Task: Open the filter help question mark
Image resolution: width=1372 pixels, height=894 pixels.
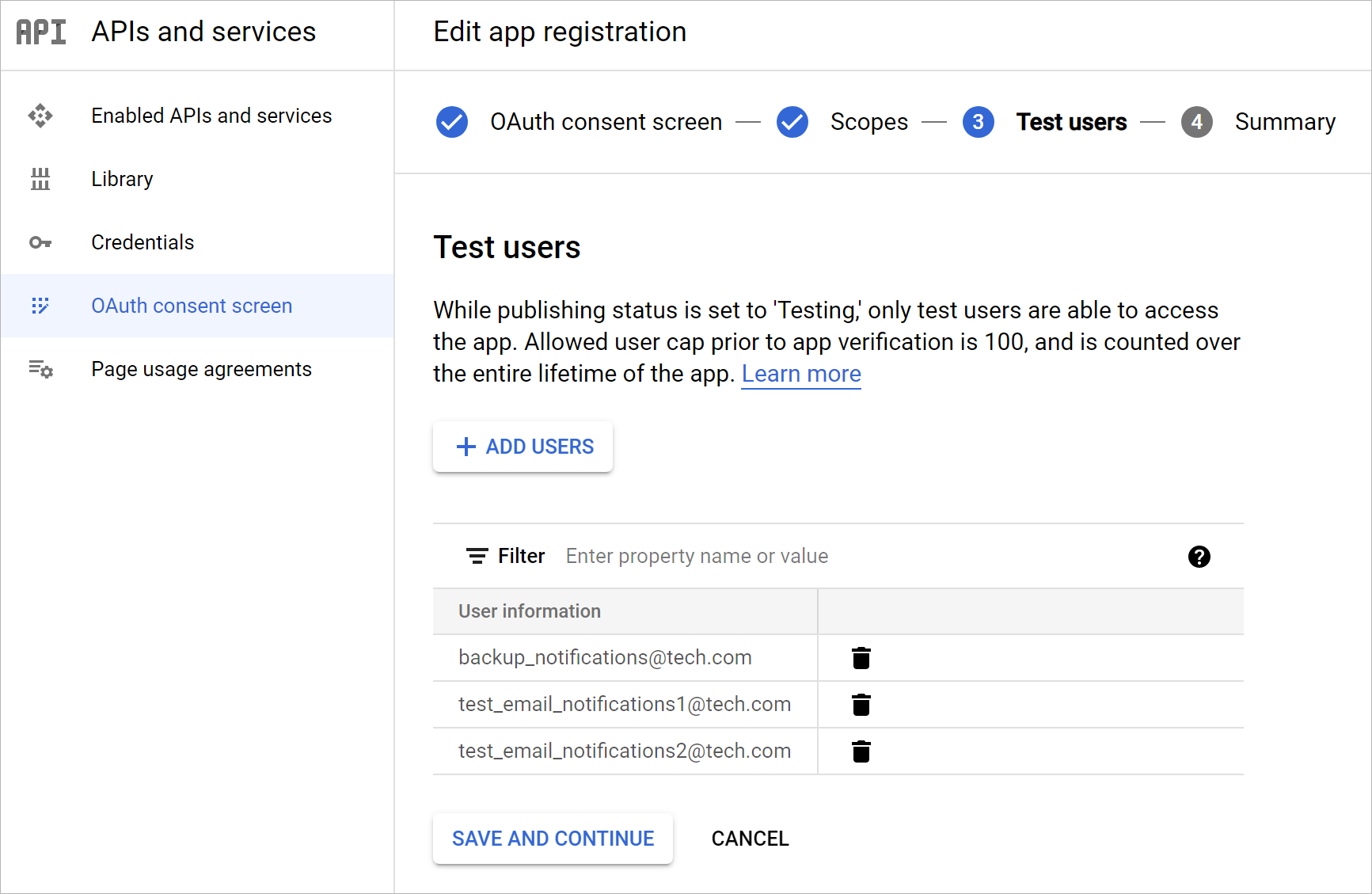Action: click(1199, 557)
